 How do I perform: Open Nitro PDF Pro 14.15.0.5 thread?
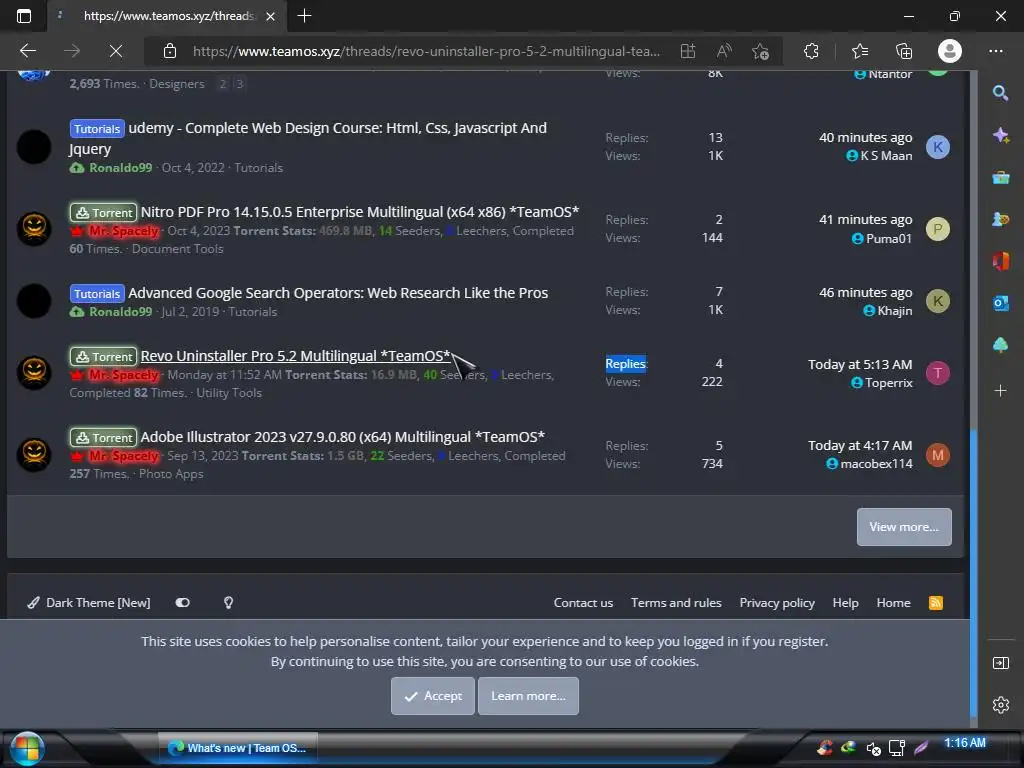click(x=360, y=212)
